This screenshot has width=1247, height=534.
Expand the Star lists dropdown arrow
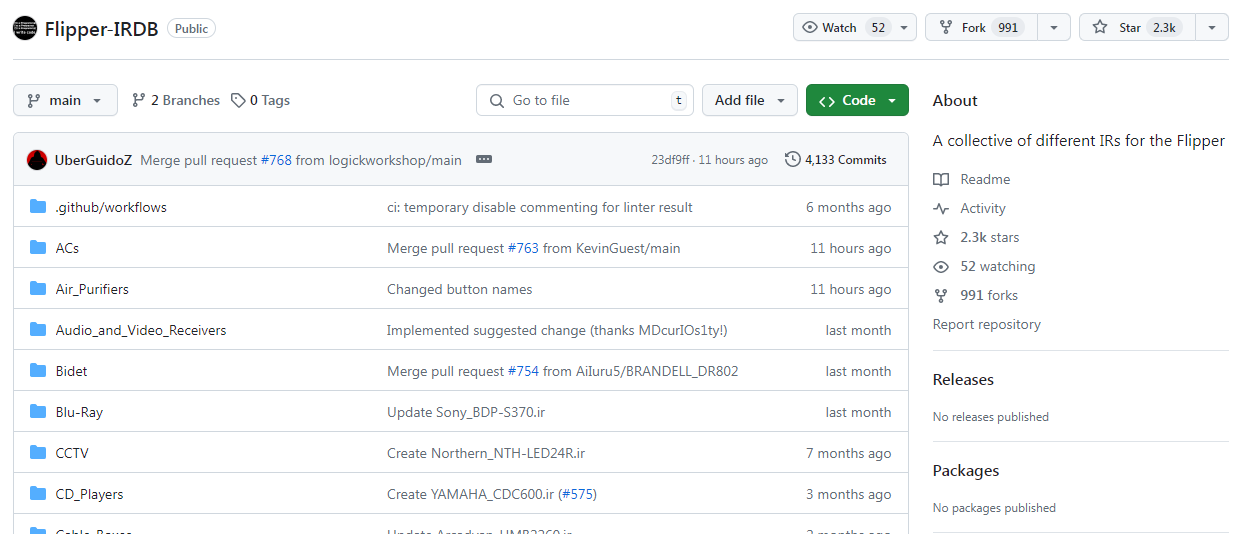(1212, 28)
